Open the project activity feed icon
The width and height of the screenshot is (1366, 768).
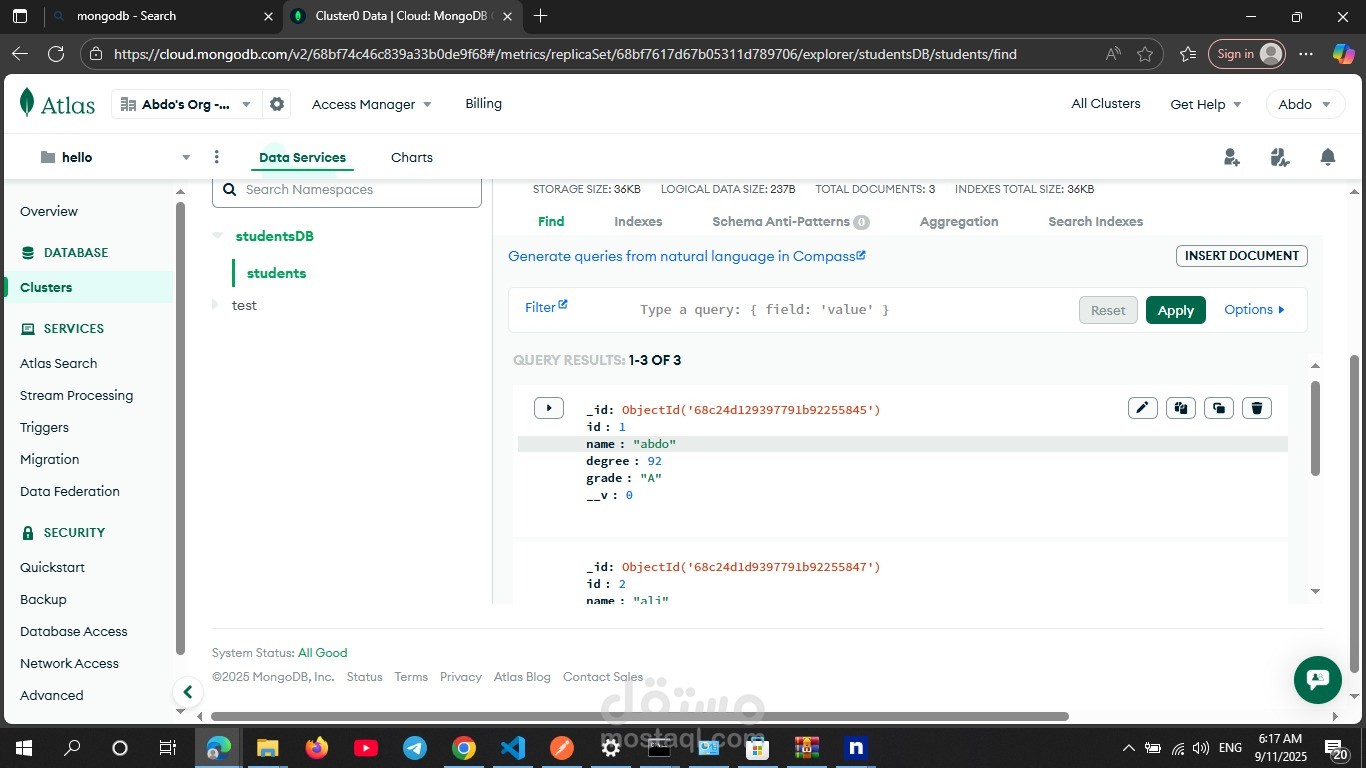point(1279,157)
